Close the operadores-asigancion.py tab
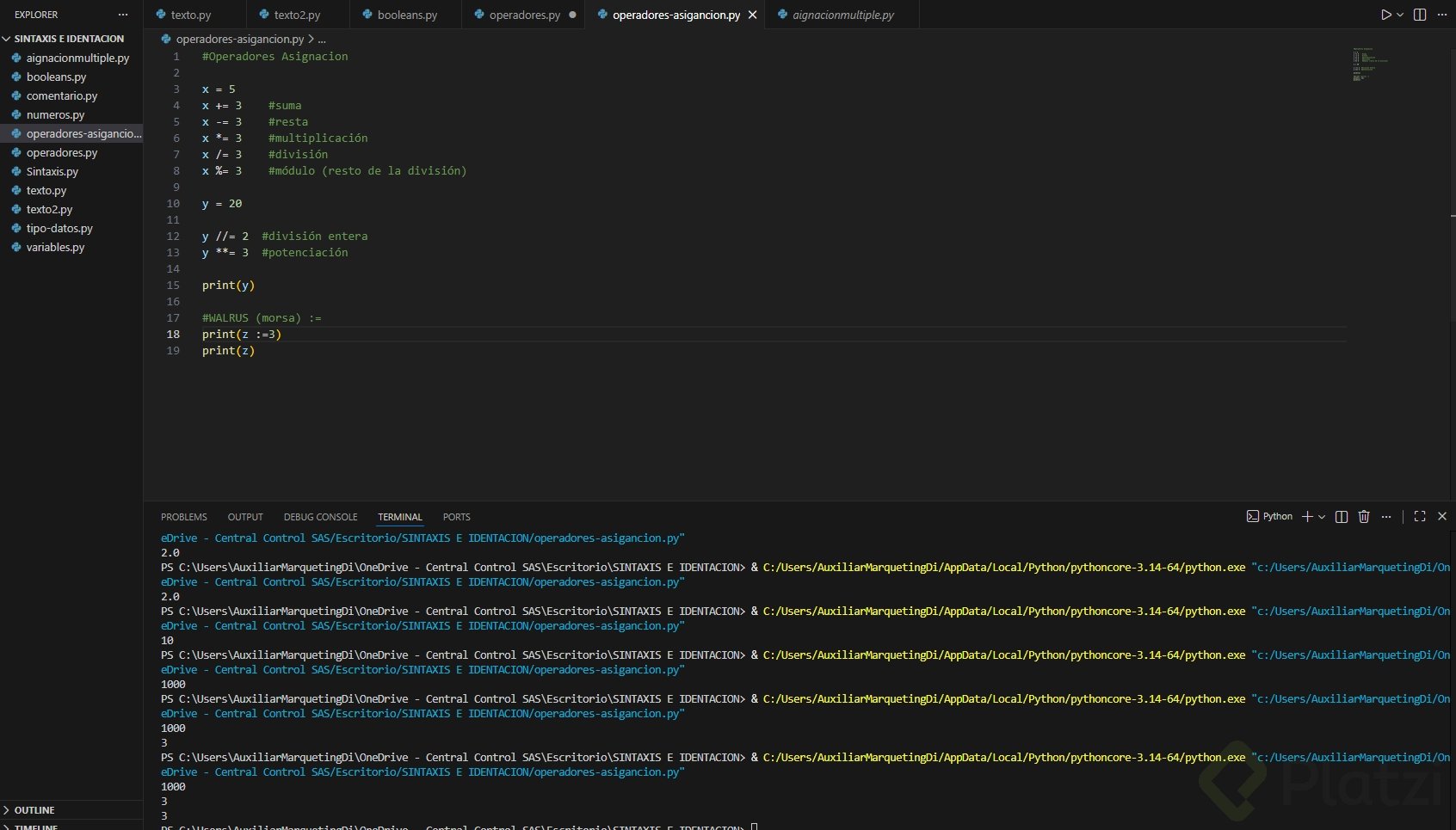1456x830 pixels. (753, 15)
